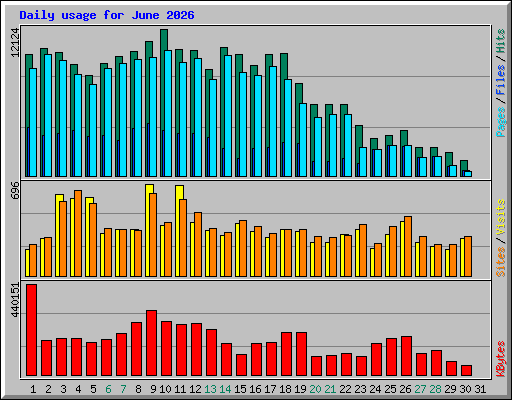Click the 'Daily usage for June 2026' title
The height and width of the screenshot is (400, 512).
tap(107, 15)
